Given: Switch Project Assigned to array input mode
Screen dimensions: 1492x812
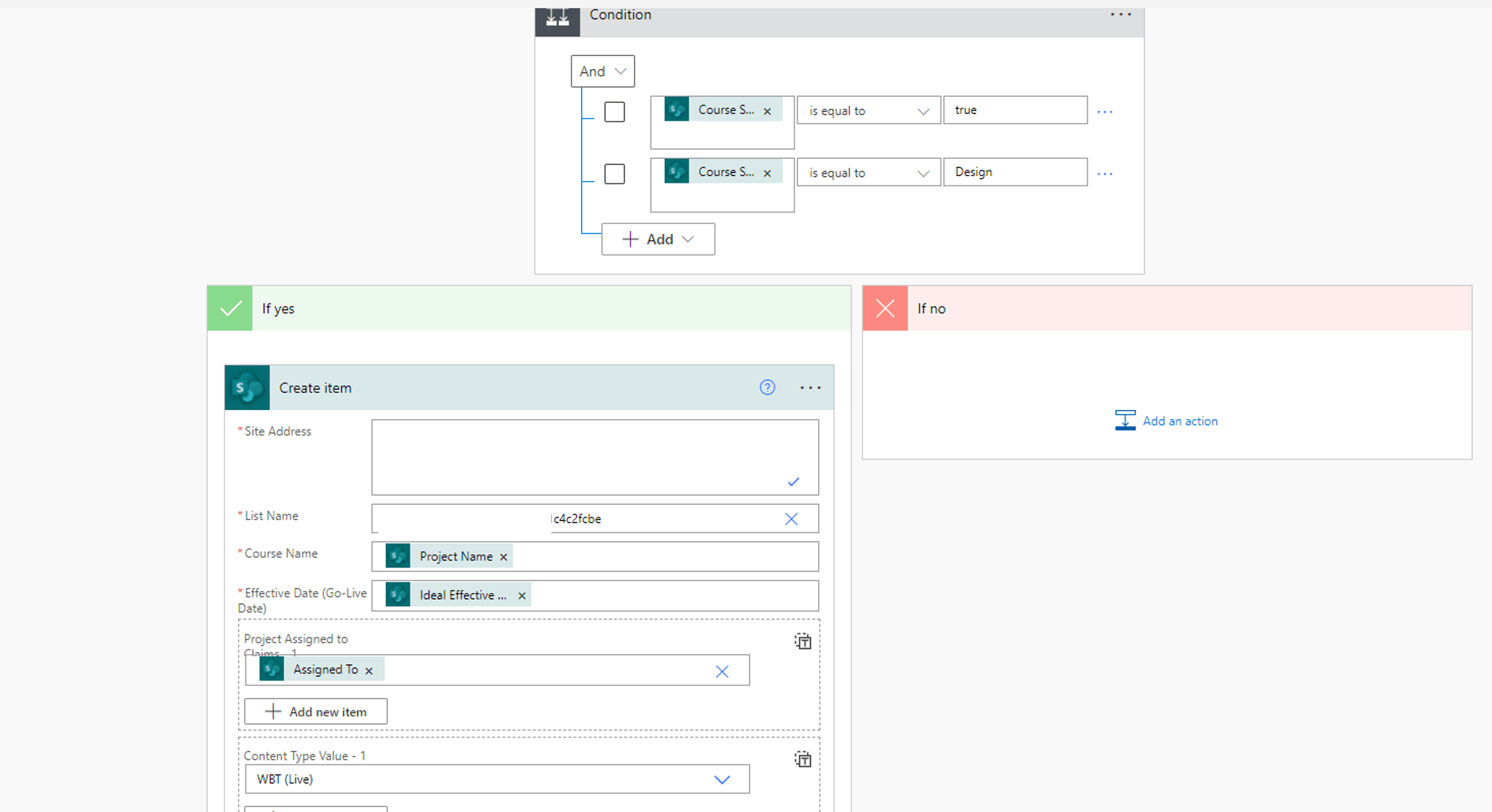Looking at the screenshot, I should point(803,641).
